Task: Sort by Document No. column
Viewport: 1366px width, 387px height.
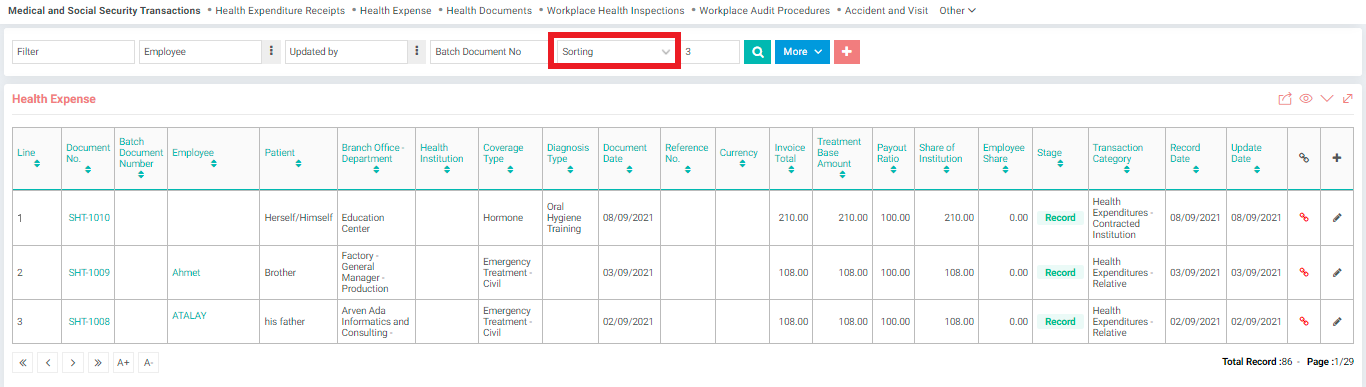Action: click(88, 169)
